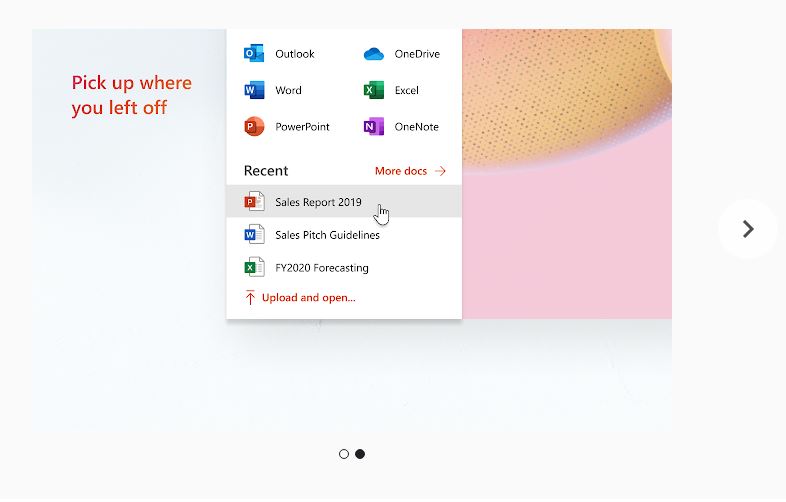The height and width of the screenshot is (502, 786).
Task: Select the Outlook label
Action: (x=295, y=54)
